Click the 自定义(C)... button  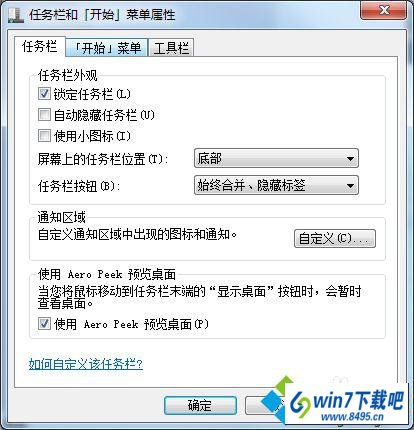[x=335, y=238]
